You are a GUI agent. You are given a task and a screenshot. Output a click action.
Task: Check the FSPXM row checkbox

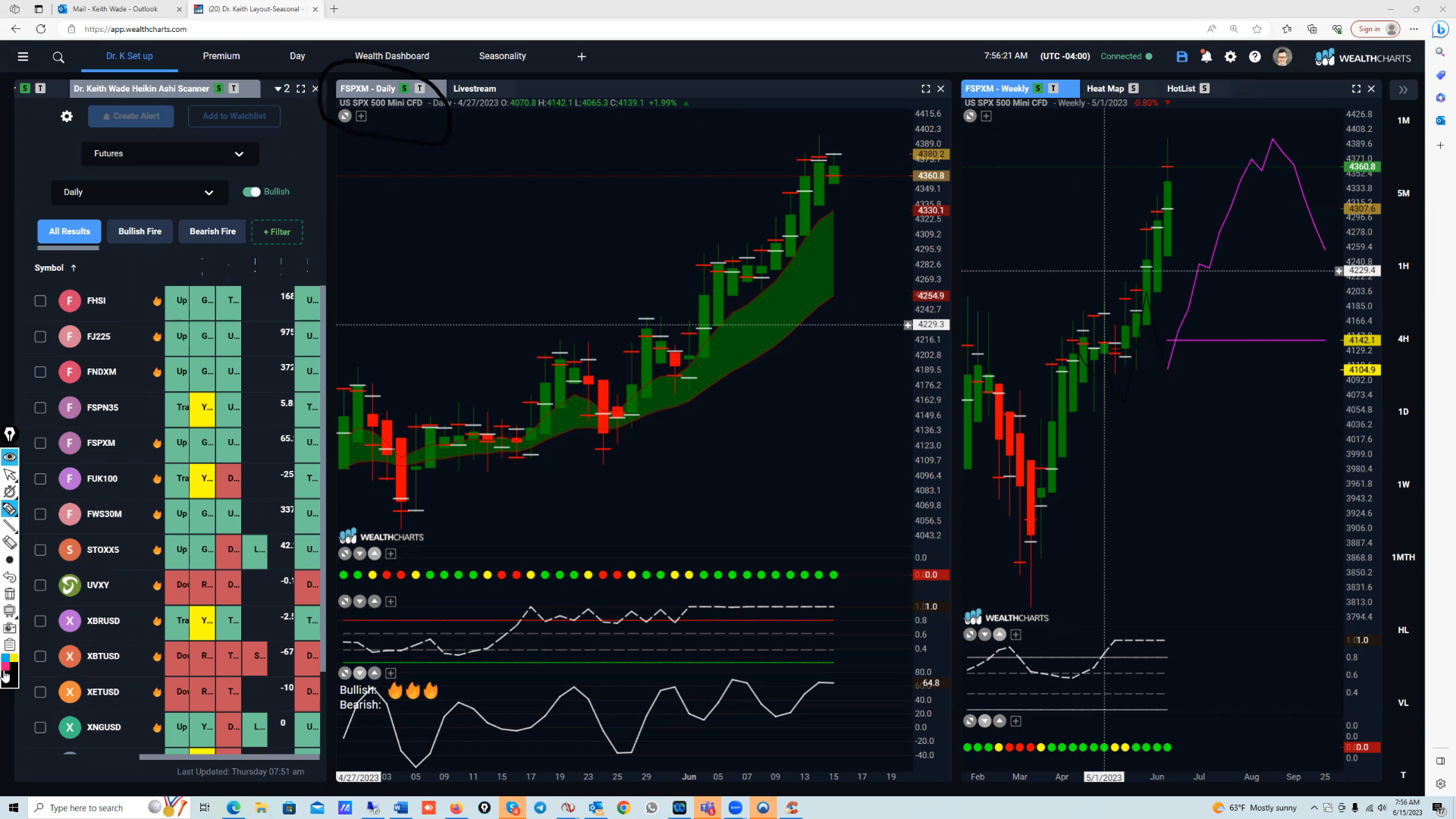click(x=40, y=444)
